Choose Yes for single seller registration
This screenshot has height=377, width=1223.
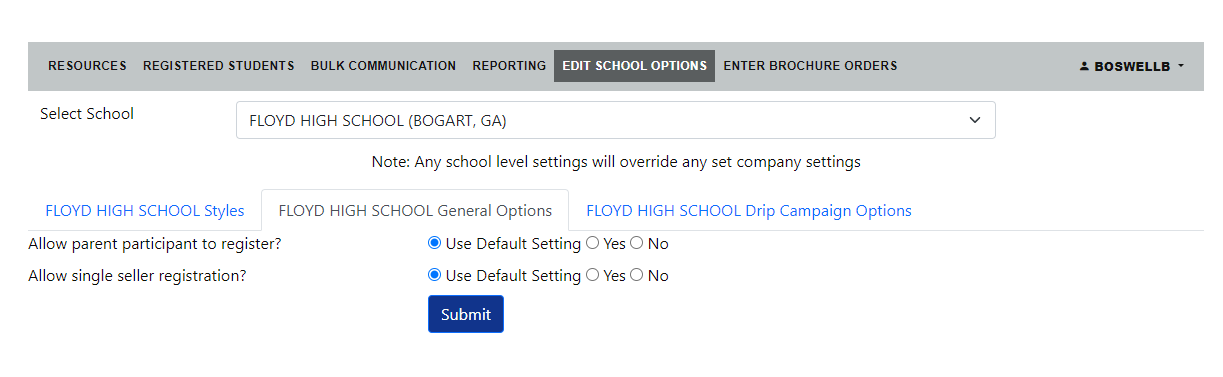point(592,275)
